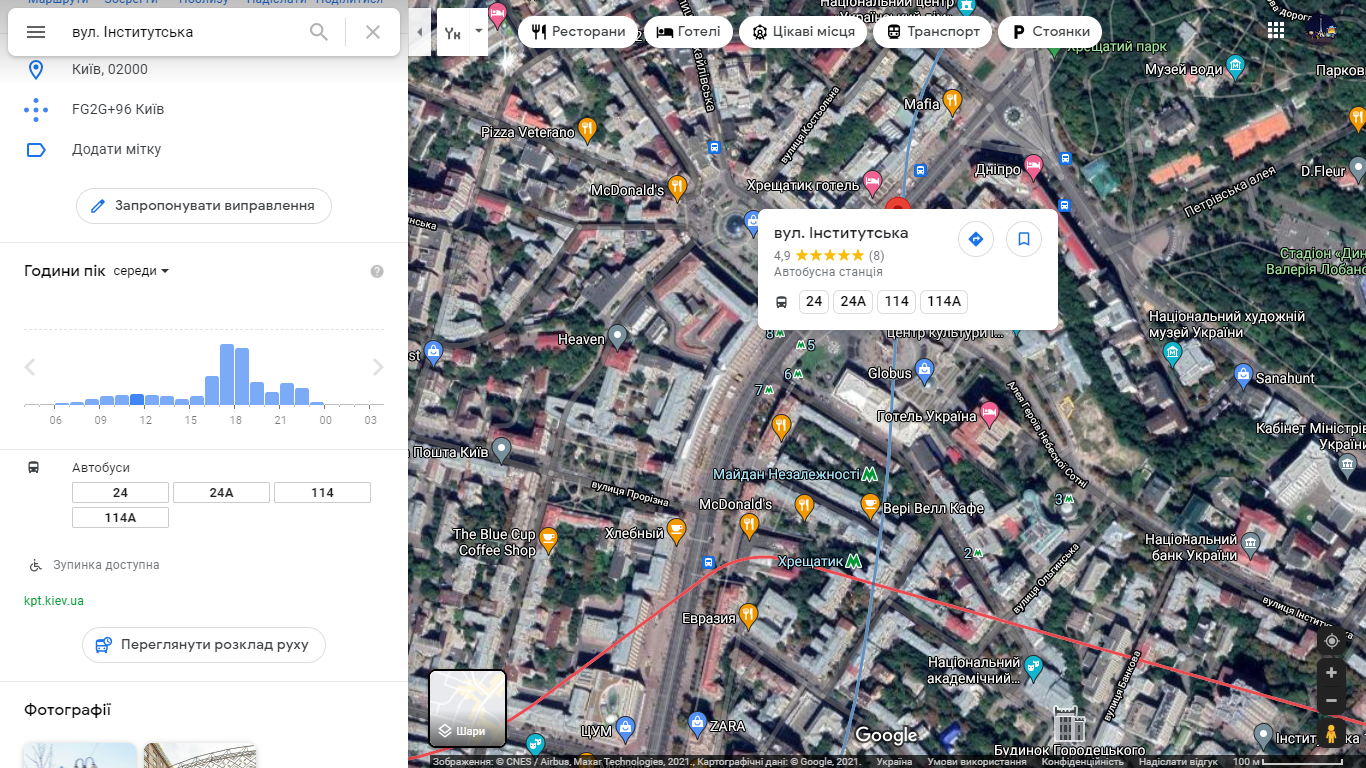
Task: Open the first photo thumbnail
Action: click(x=80, y=755)
